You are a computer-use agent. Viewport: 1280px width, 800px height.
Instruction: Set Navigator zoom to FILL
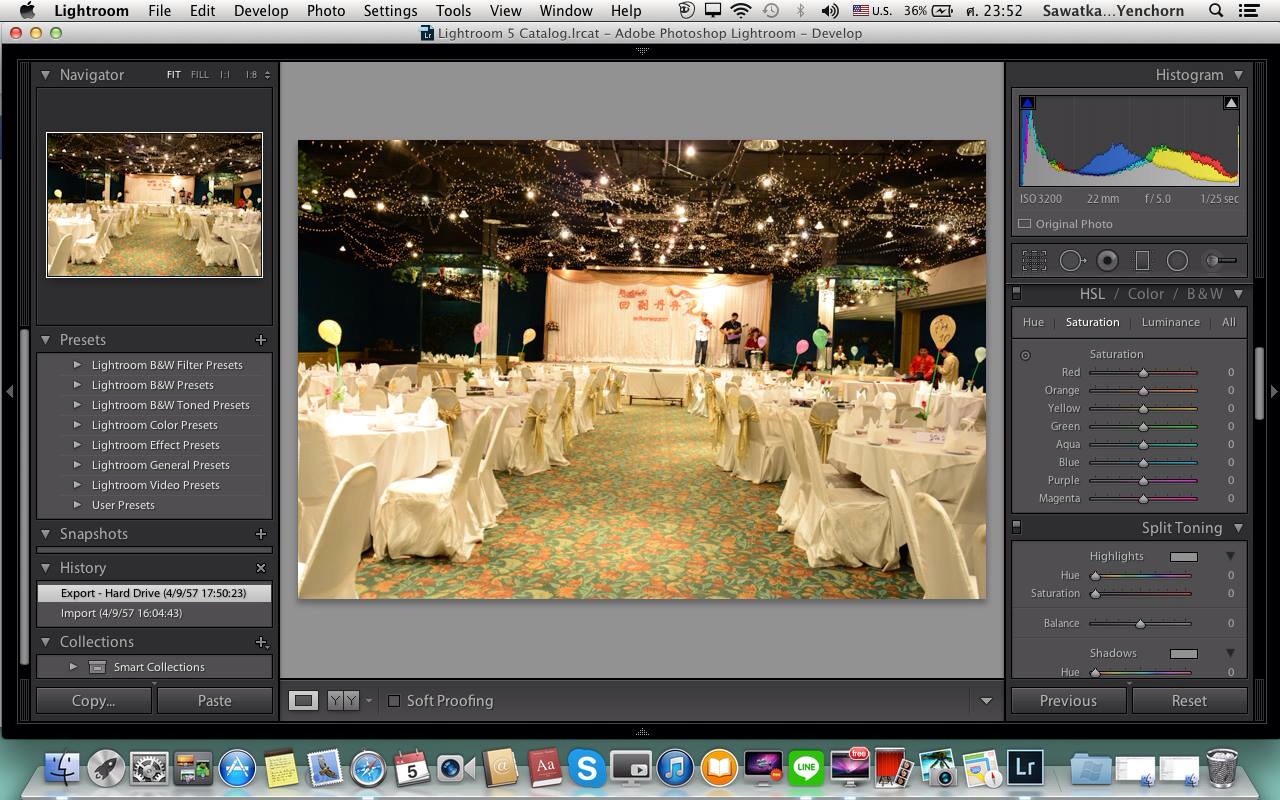[x=200, y=75]
